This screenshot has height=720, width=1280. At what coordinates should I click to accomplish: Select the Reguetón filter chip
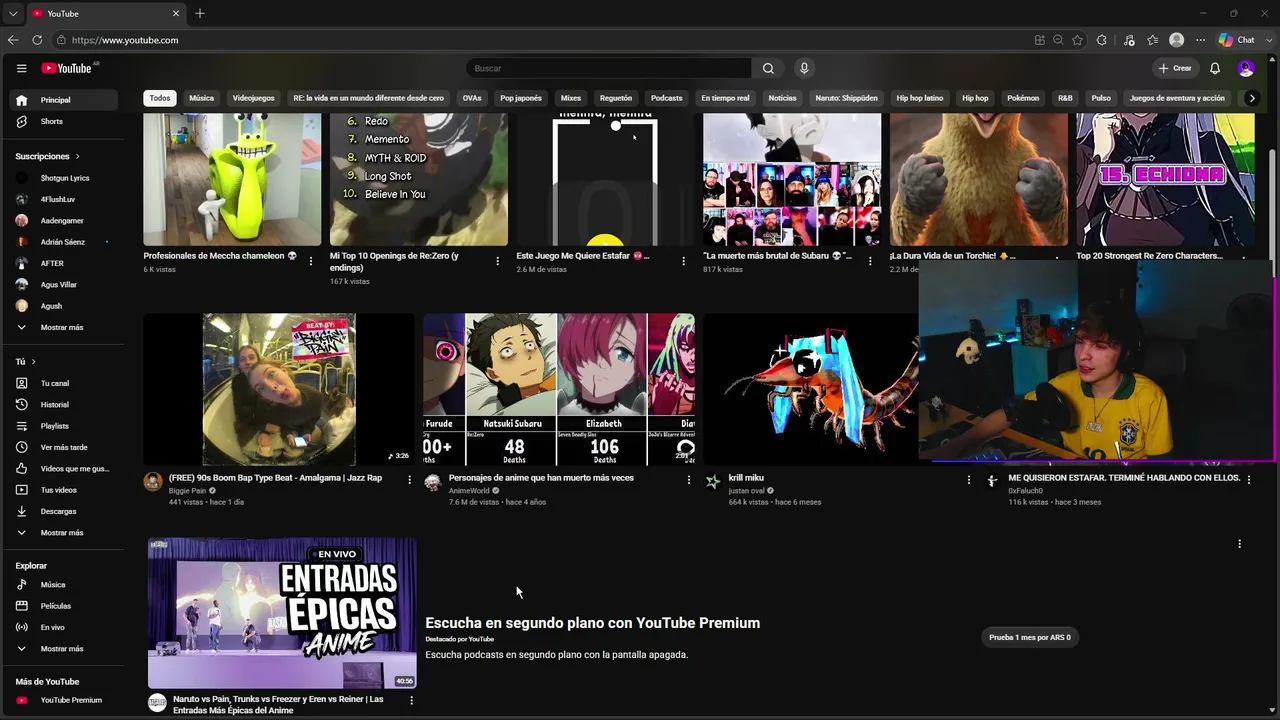point(616,98)
